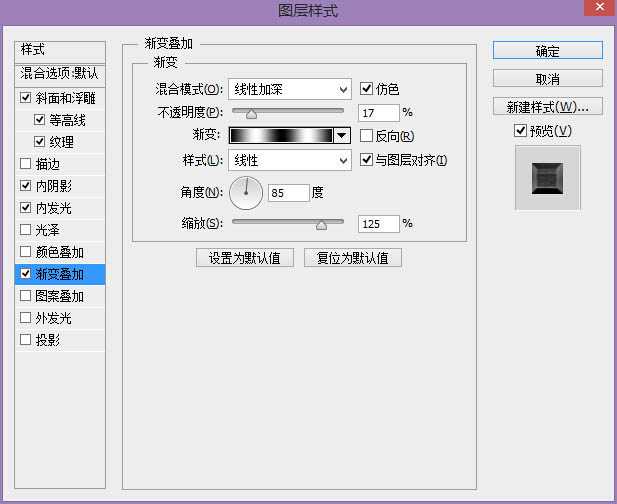Expand the 样式 线性 dropdown
Screen dimensions: 617x504
[290, 161]
